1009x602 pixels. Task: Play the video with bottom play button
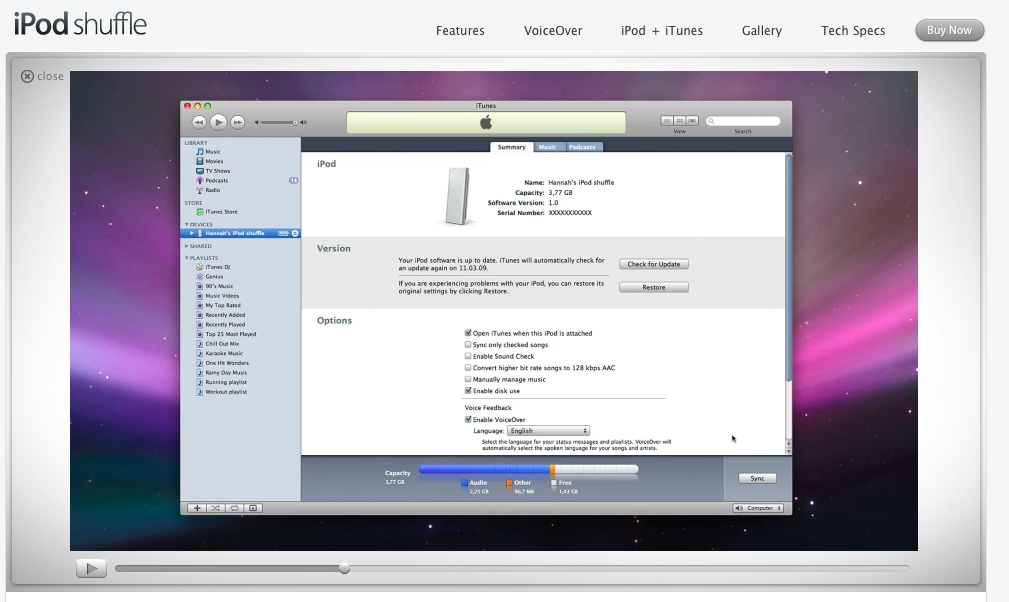[x=91, y=569]
